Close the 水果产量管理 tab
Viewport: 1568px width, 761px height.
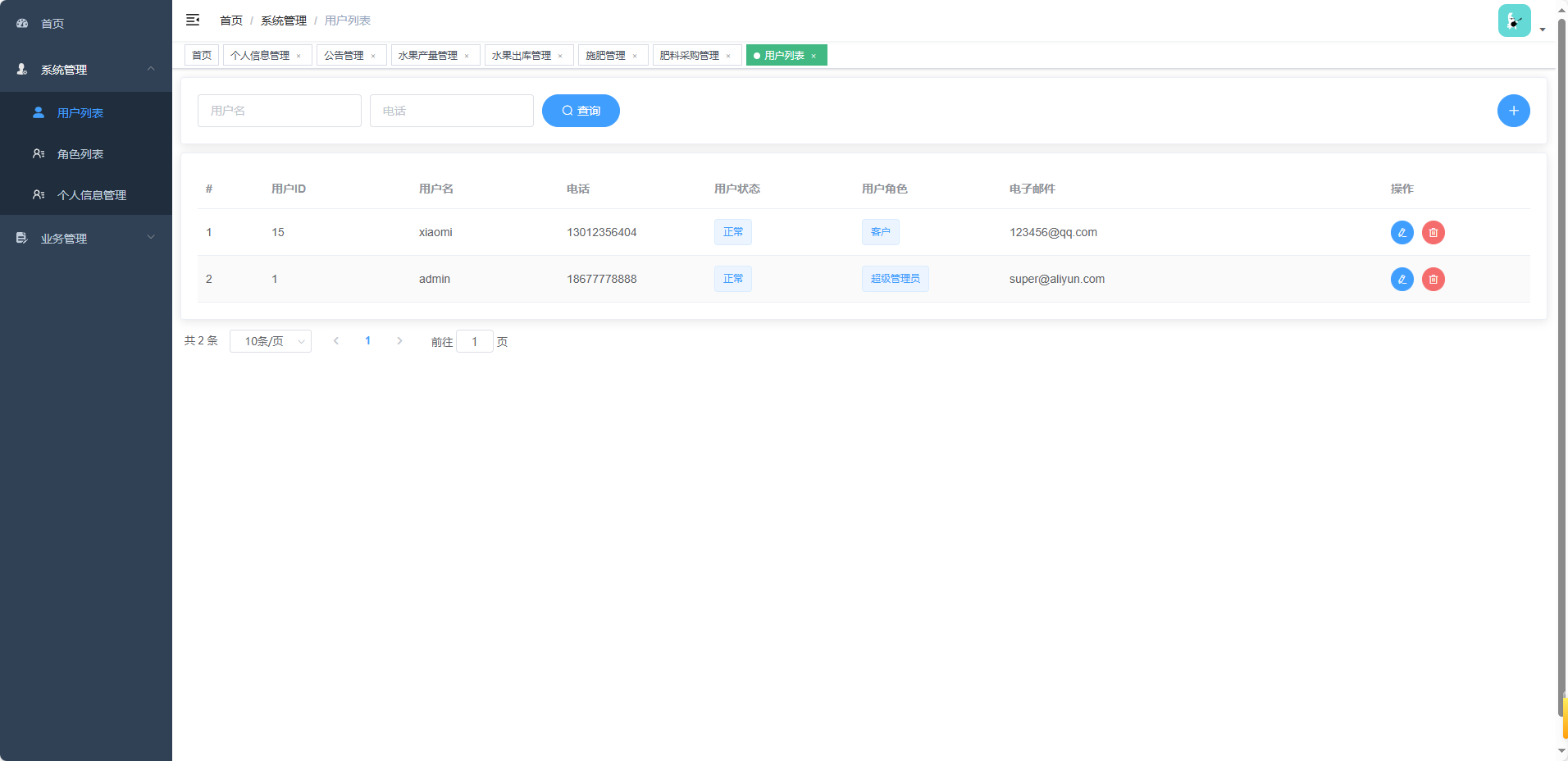click(467, 56)
